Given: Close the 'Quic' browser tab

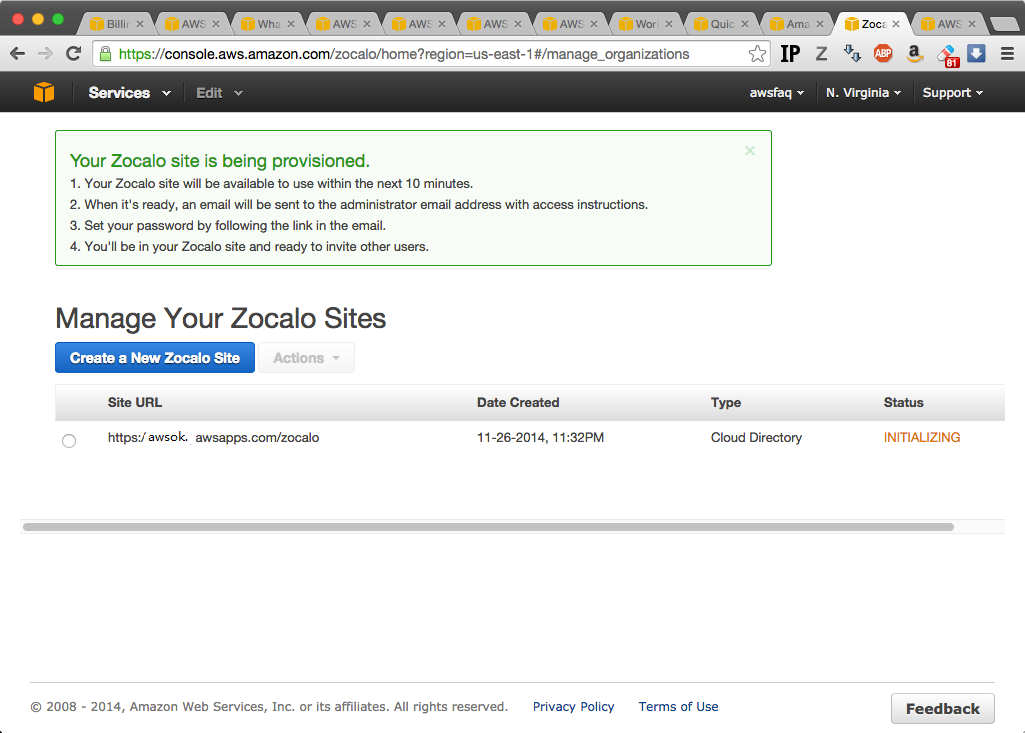Looking at the screenshot, I should [745, 24].
